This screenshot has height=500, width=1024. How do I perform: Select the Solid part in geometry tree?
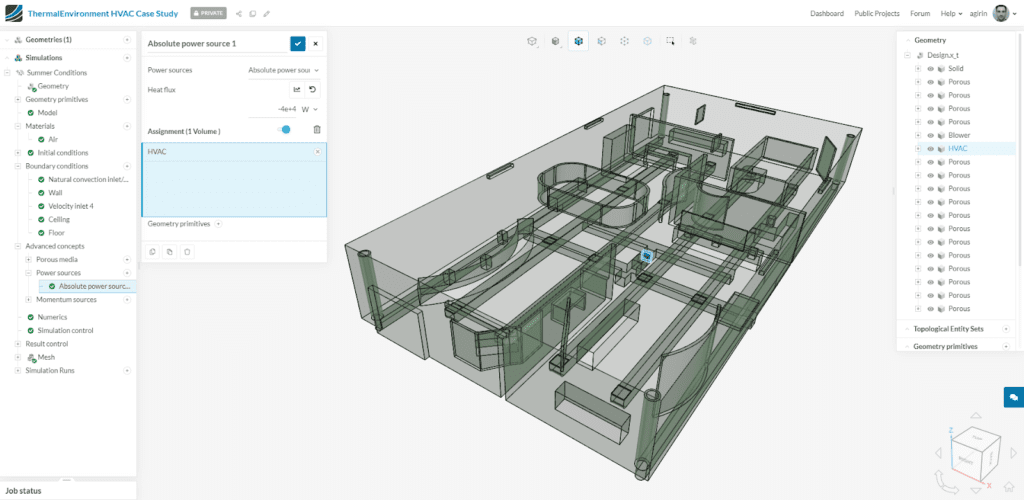point(956,69)
